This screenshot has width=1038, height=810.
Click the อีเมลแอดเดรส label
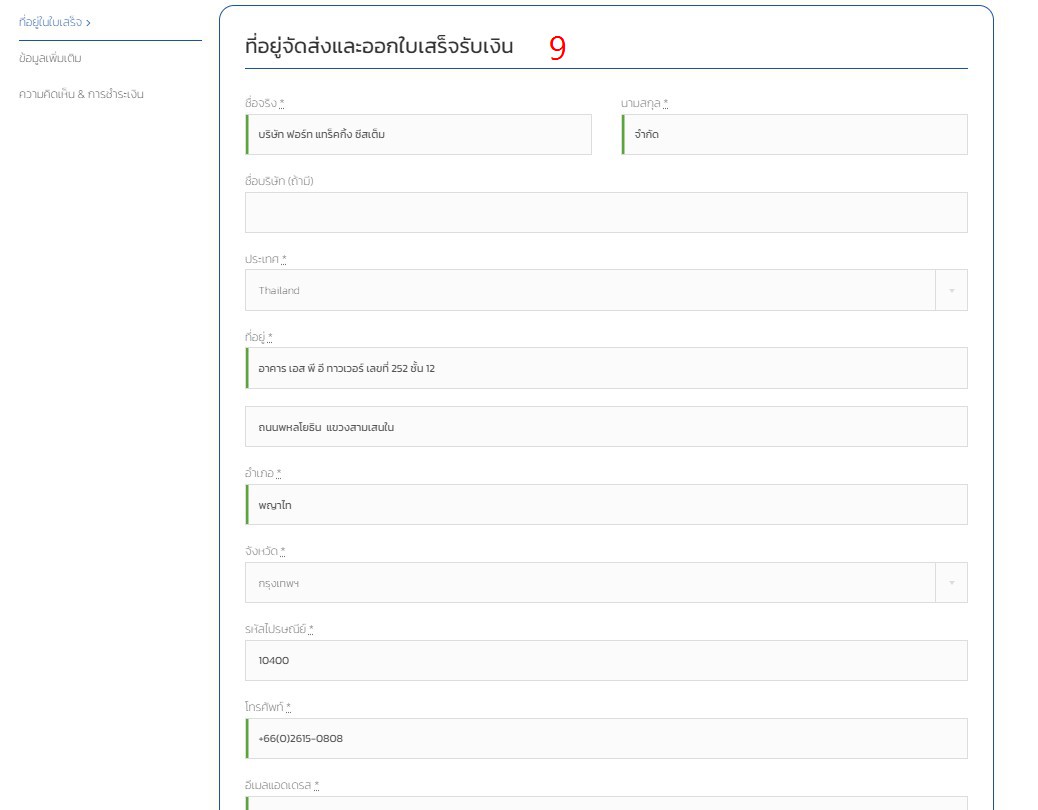282,785
